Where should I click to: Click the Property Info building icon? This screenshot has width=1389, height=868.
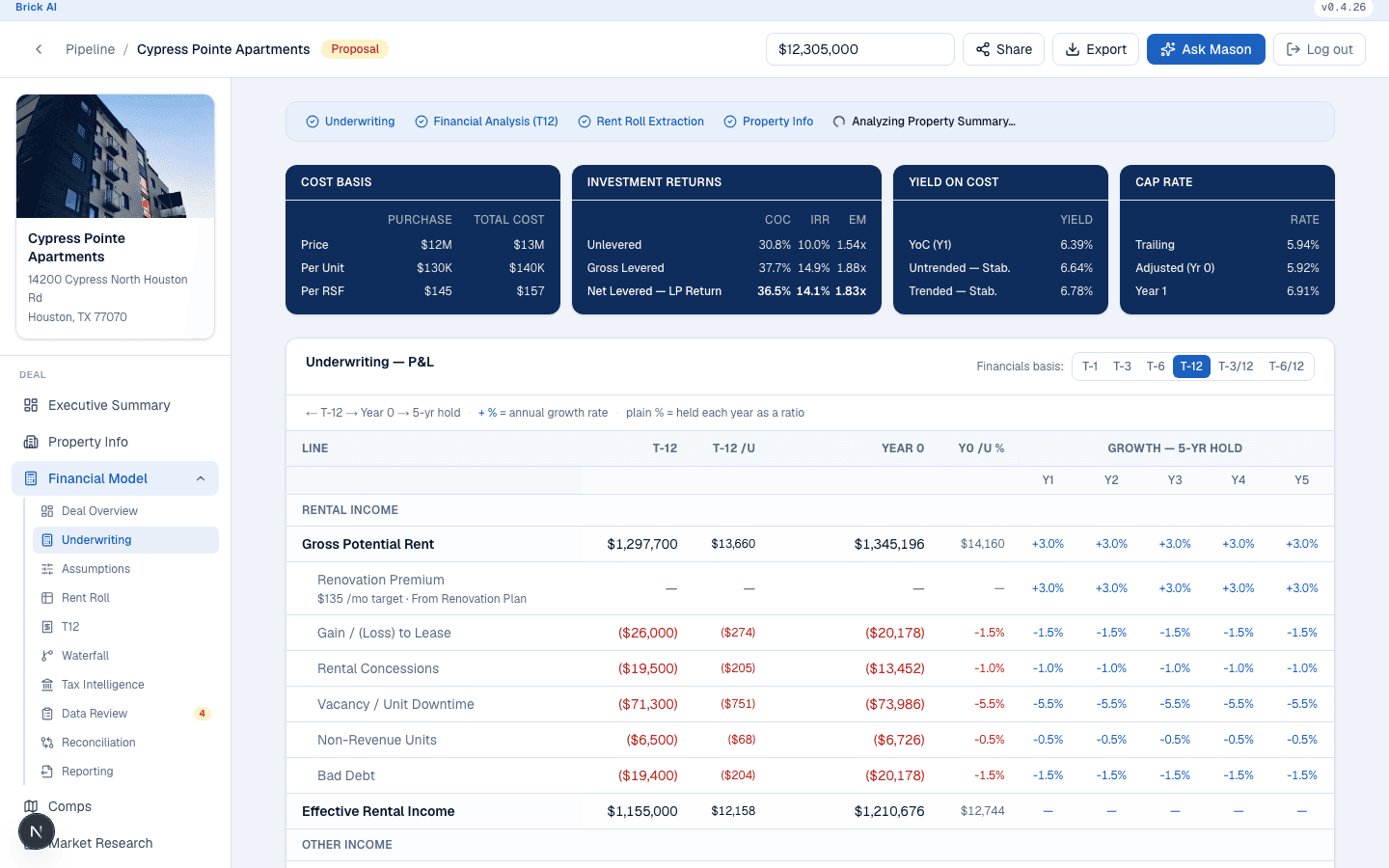point(31,442)
